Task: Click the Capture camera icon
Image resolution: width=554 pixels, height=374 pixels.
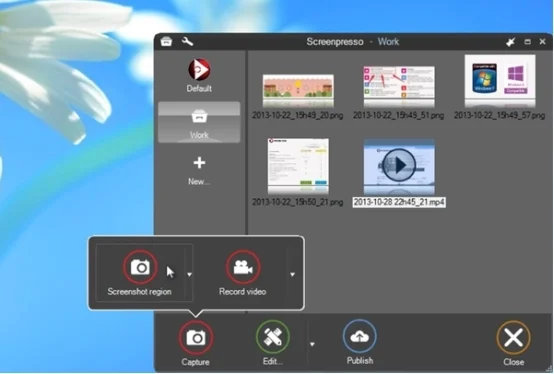Action: (x=195, y=338)
